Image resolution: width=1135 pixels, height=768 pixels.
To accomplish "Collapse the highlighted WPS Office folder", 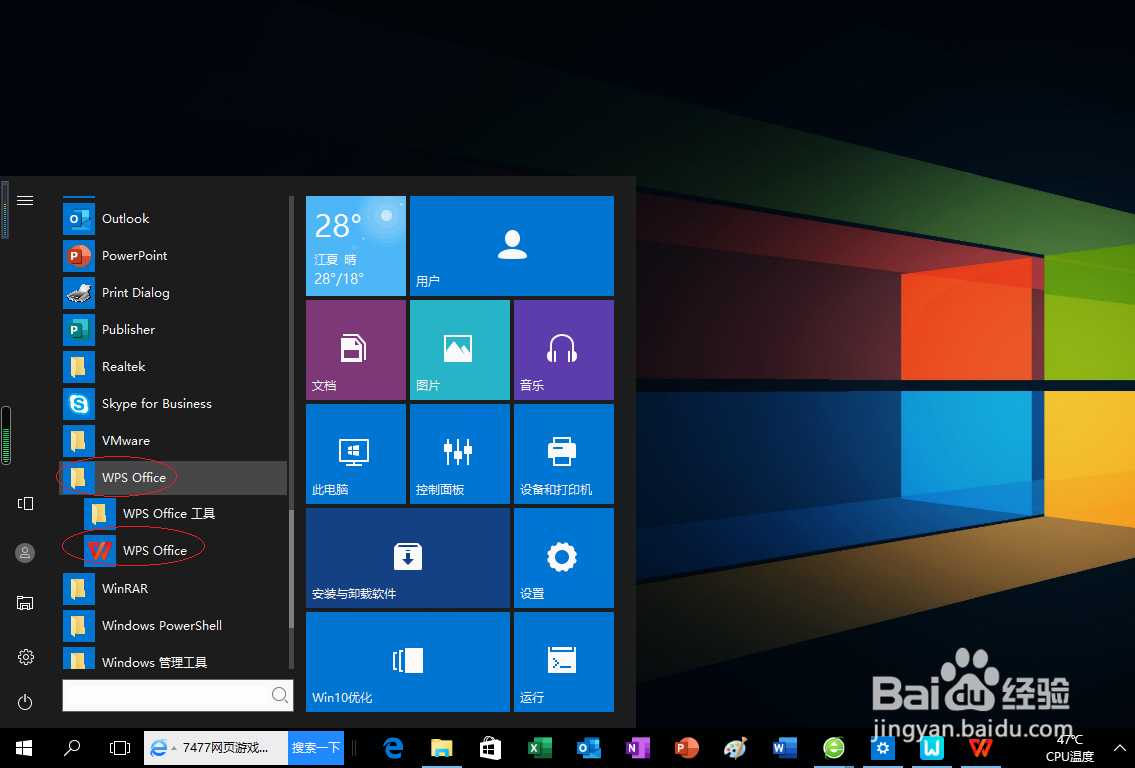I will point(174,478).
